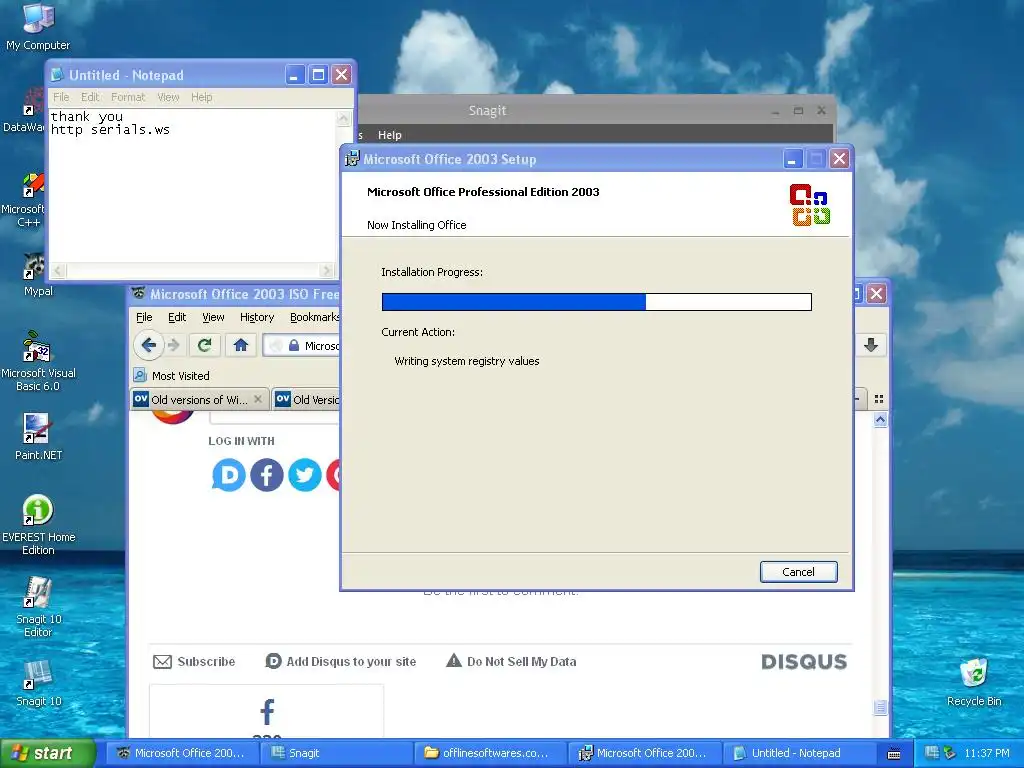The image size is (1024, 768).
Task: Open the browser History menu
Action: (x=257, y=317)
